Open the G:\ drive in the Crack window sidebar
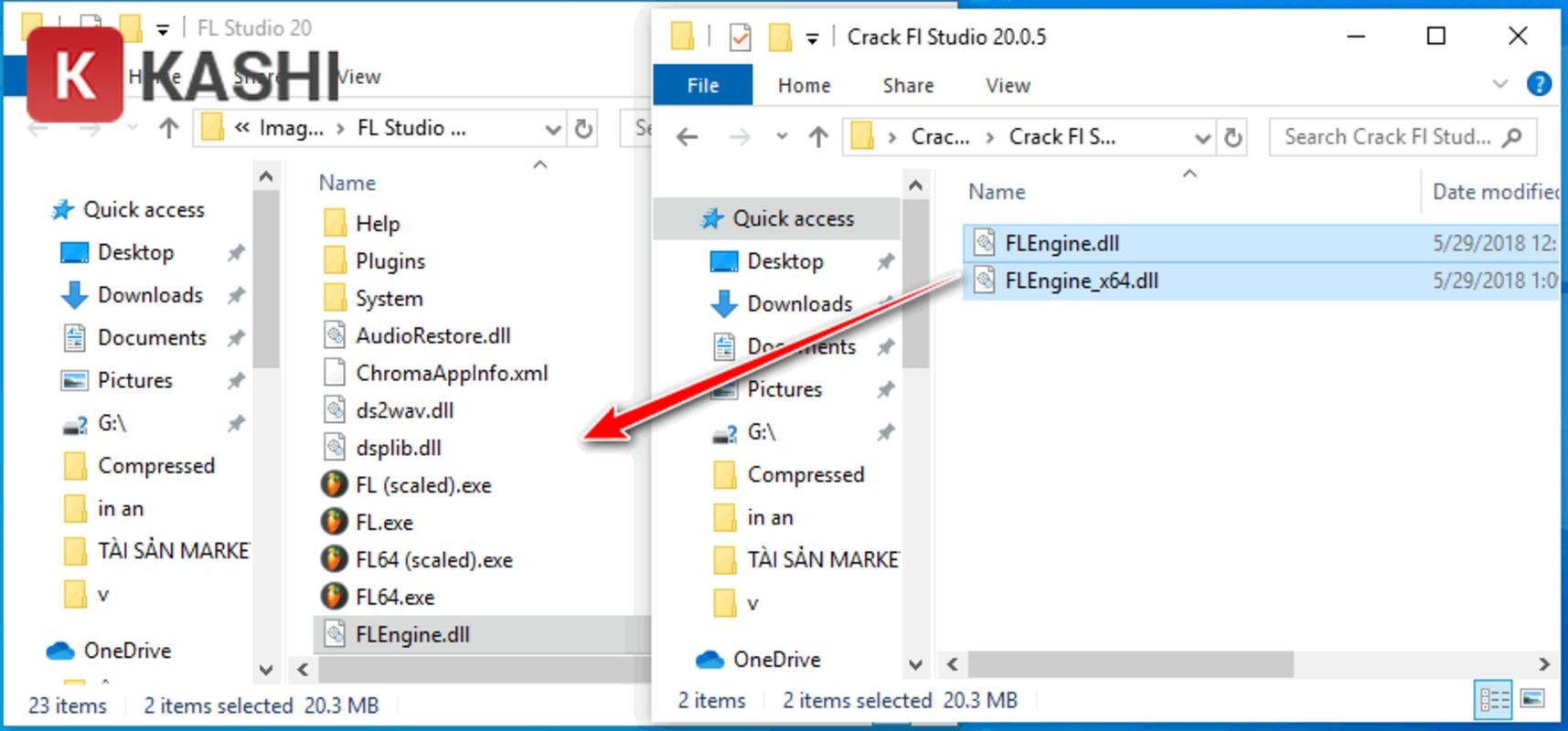The image size is (1568, 731). coord(761,432)
